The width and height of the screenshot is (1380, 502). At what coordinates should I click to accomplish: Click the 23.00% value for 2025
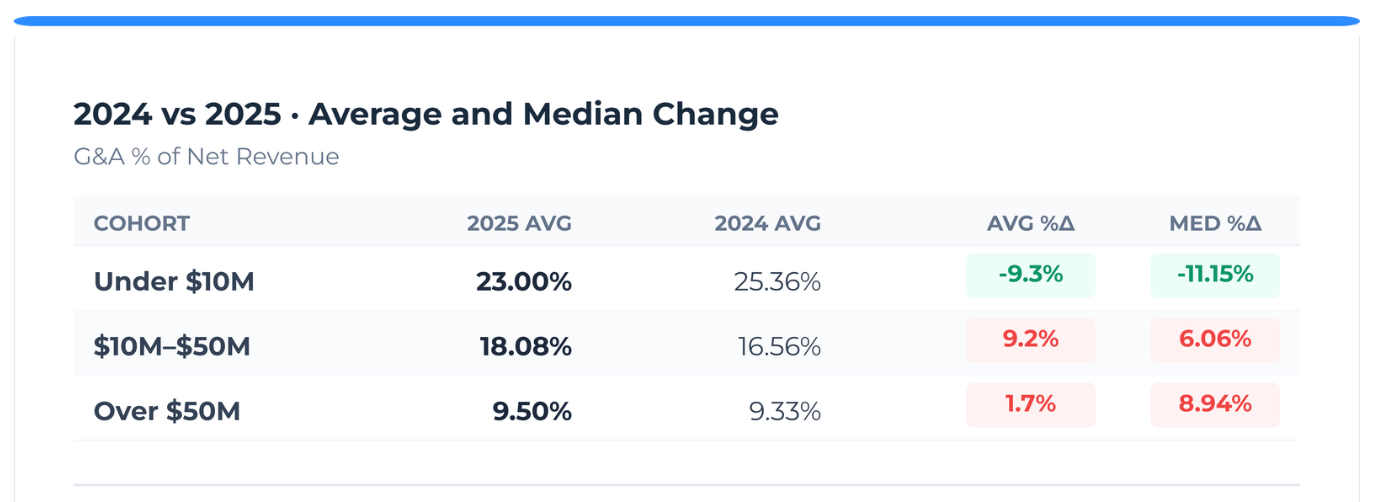[524, 282]
